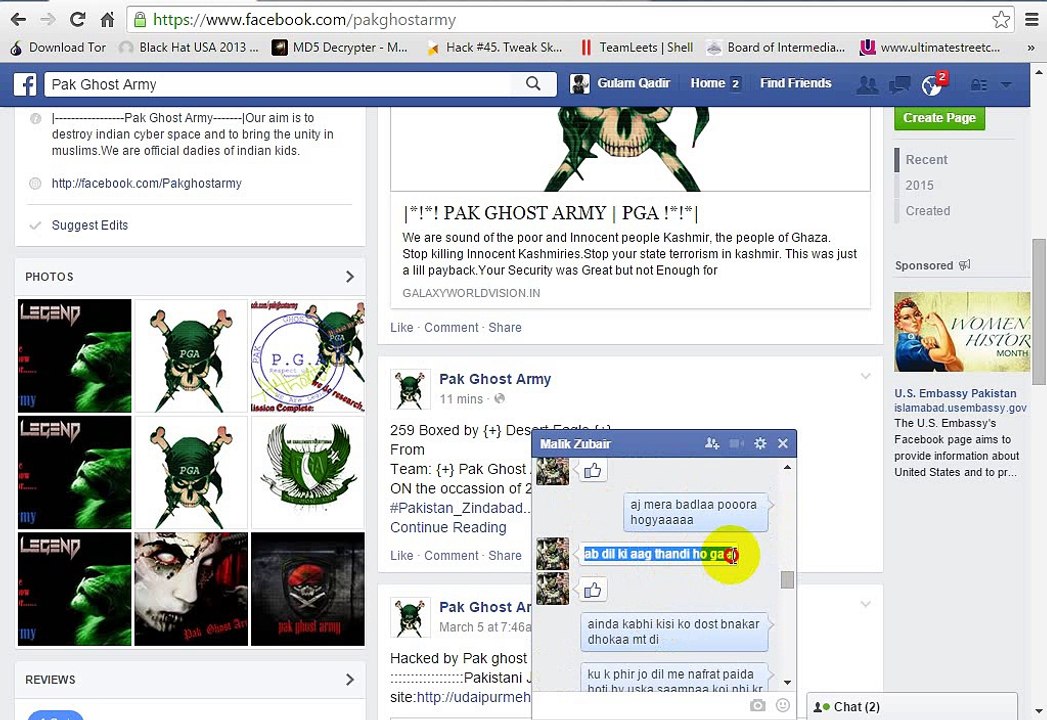Open the emoji picker in chat
1047x720 pixels.
pyautogui.click(x=783, y=705)
